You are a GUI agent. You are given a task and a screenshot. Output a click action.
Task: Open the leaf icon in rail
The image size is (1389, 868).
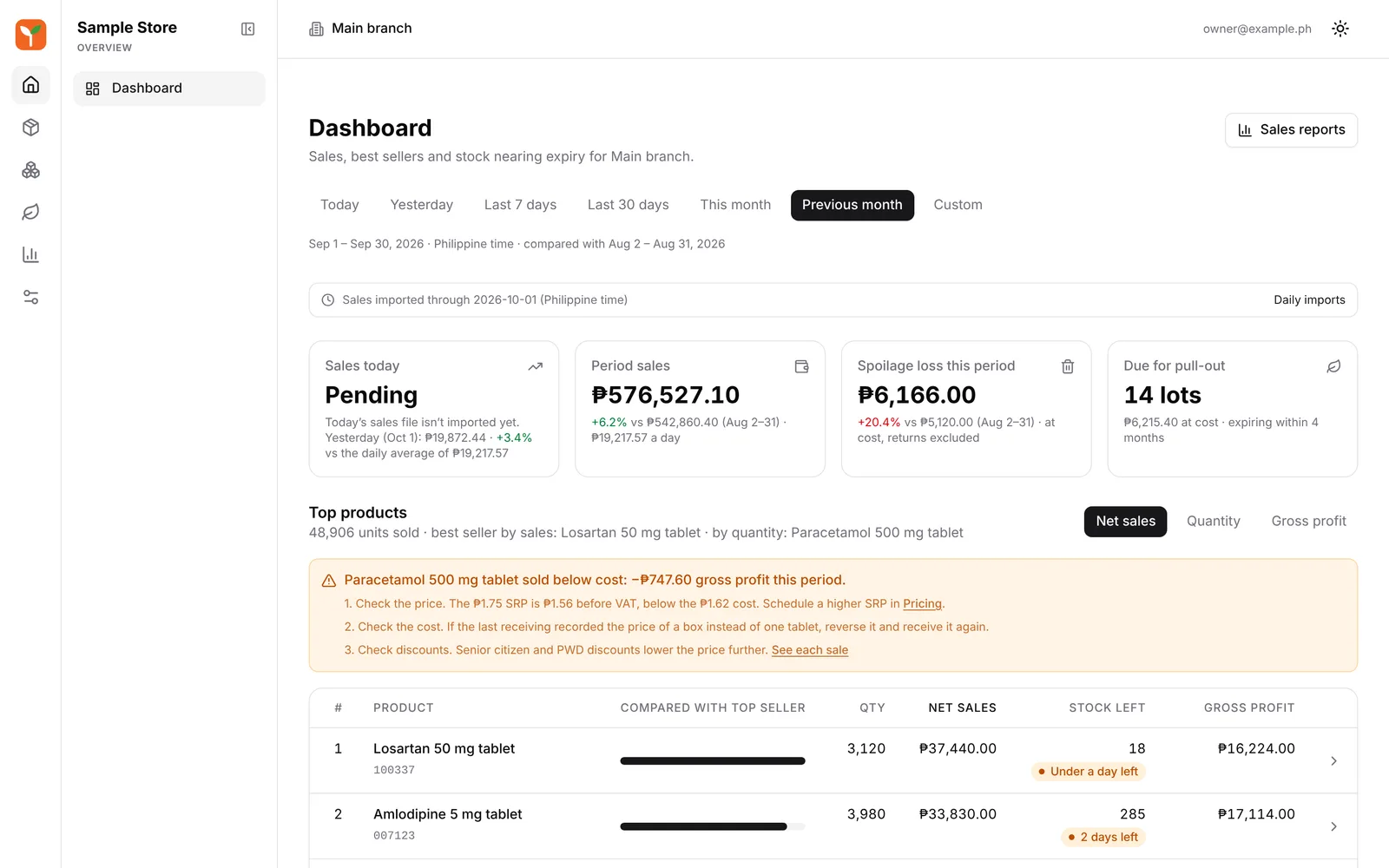(x=30, y=213)
